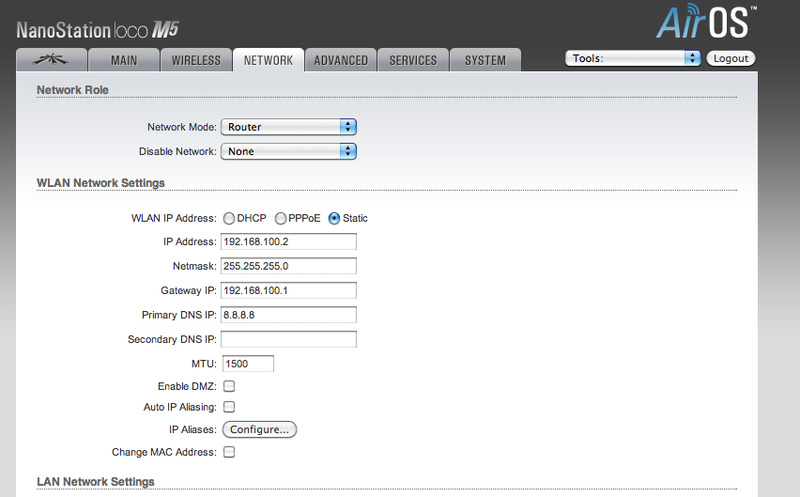800x497 pixels.
Task: Select the PPPoE radio option
Action: [x=281, y=218]
